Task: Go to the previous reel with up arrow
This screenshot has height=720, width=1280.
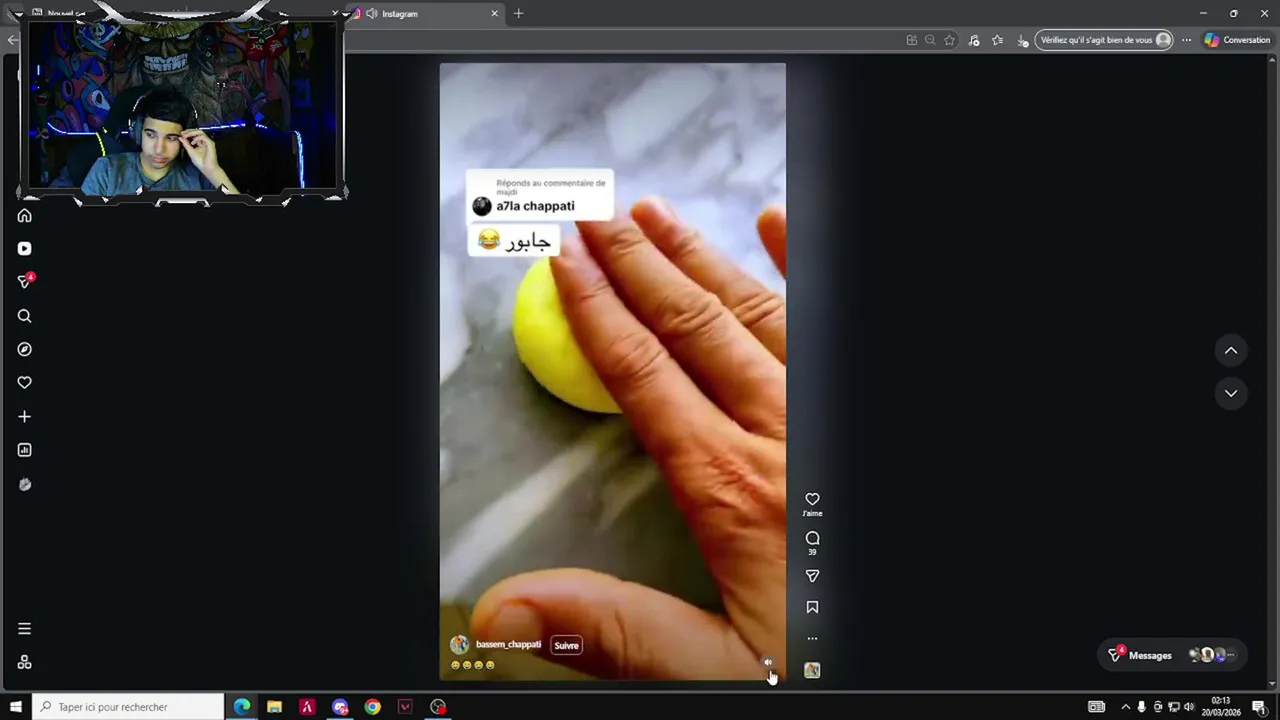Action: coord(1231,350)
